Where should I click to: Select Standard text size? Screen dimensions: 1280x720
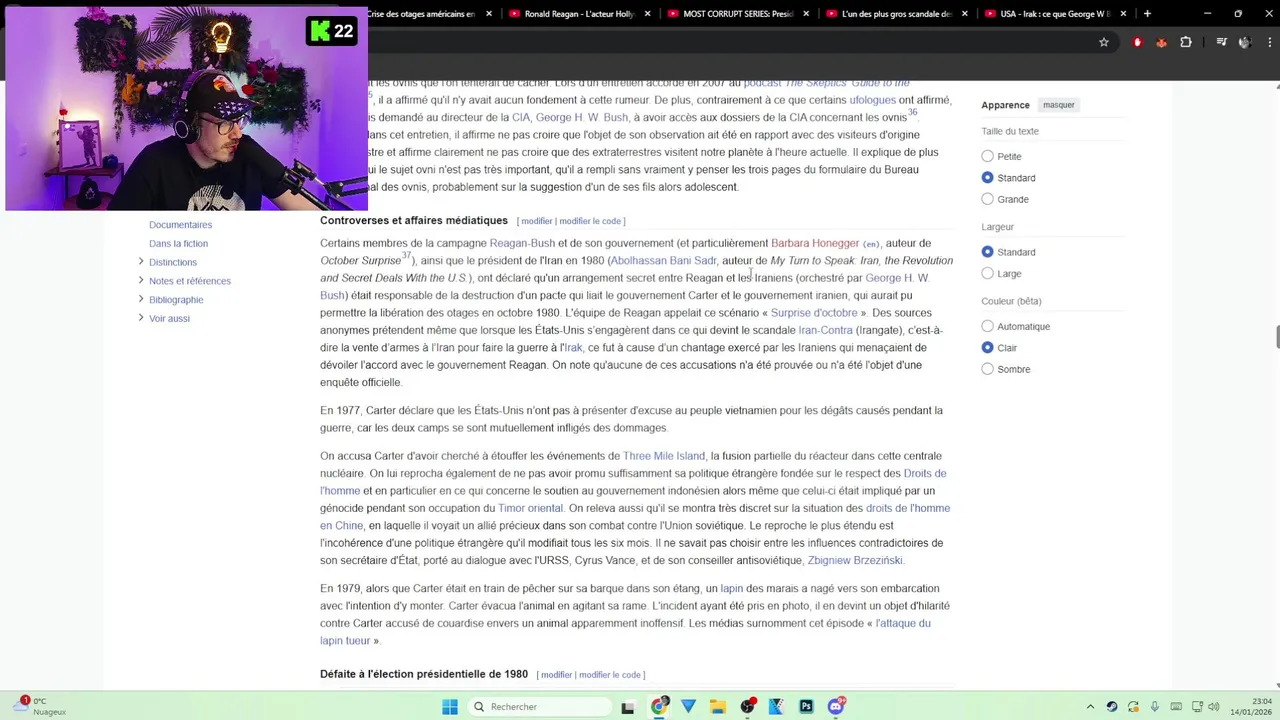[987, 178]
